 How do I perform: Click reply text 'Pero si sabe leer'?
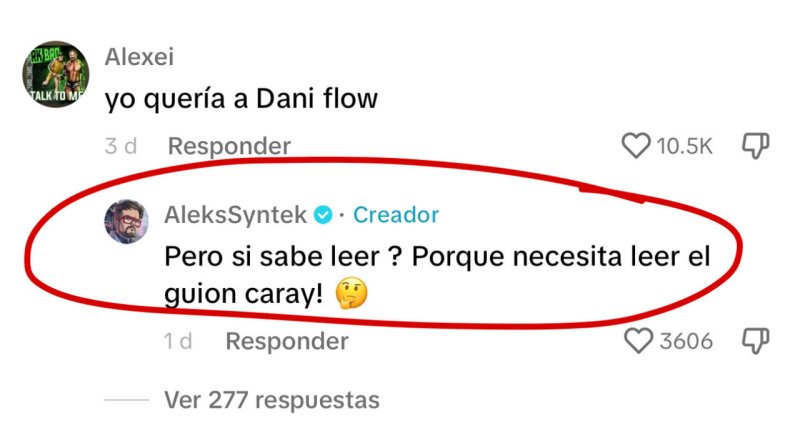pyautogui.click(x=272, y=257)
